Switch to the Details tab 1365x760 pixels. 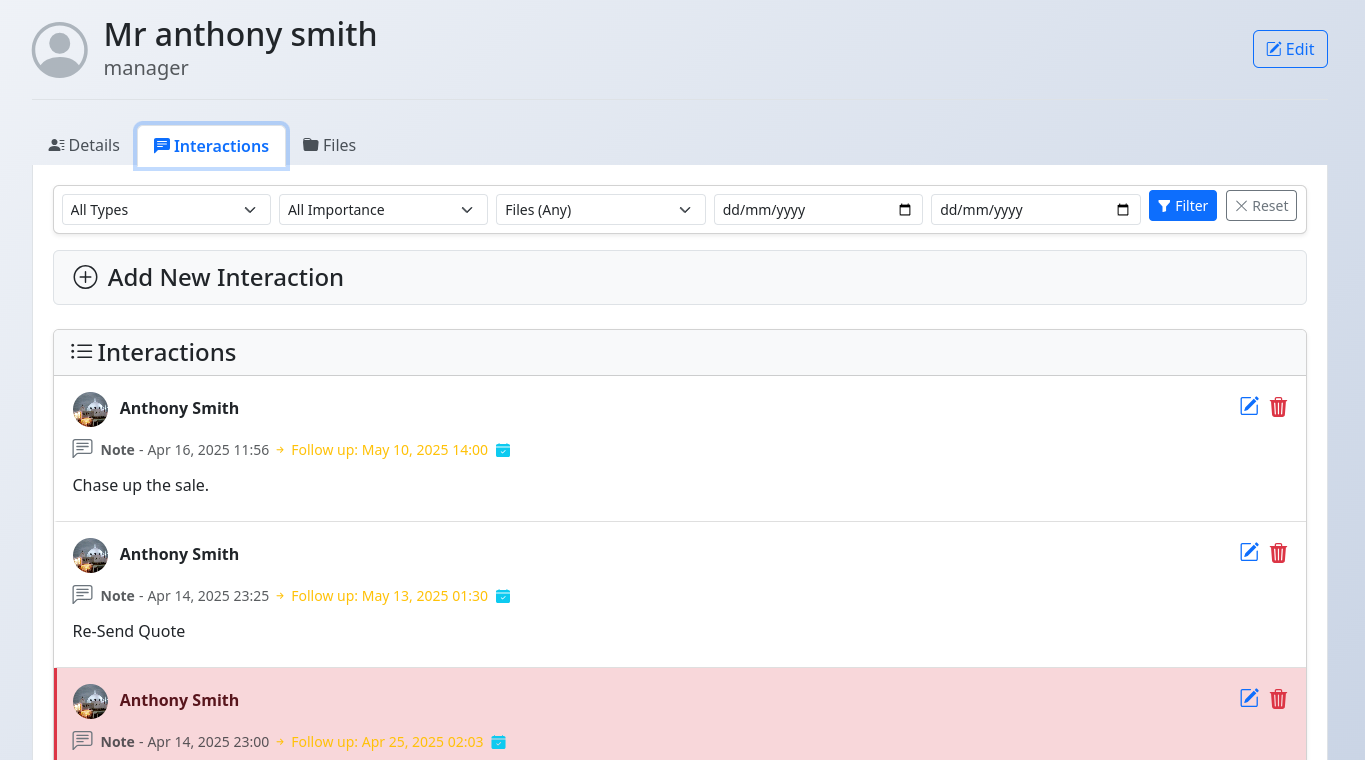click(x=84, y=145)
